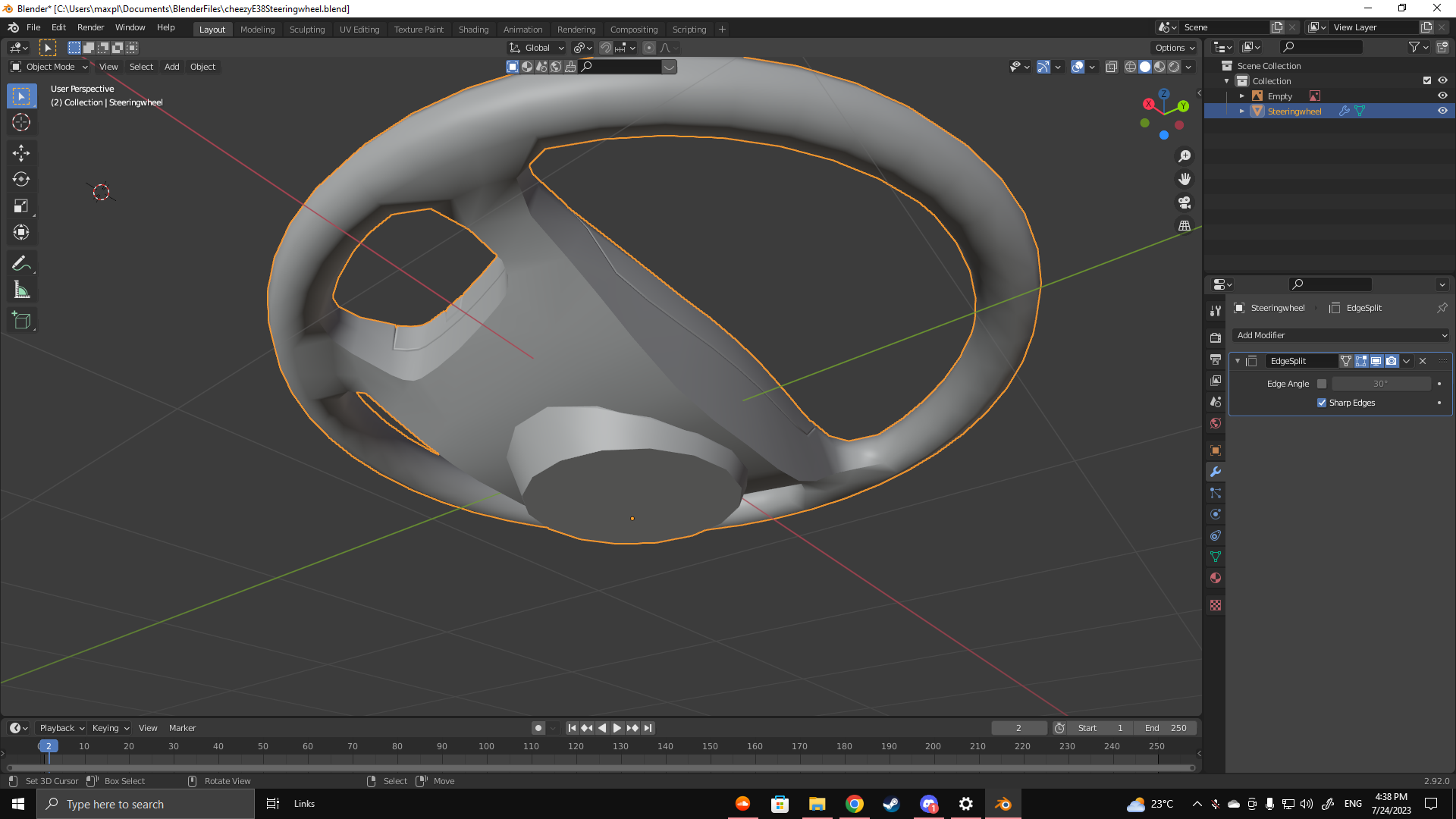Expand the Empty object tree item
The width and height of the screenshot is (1456, 819).
[1242, 96]
